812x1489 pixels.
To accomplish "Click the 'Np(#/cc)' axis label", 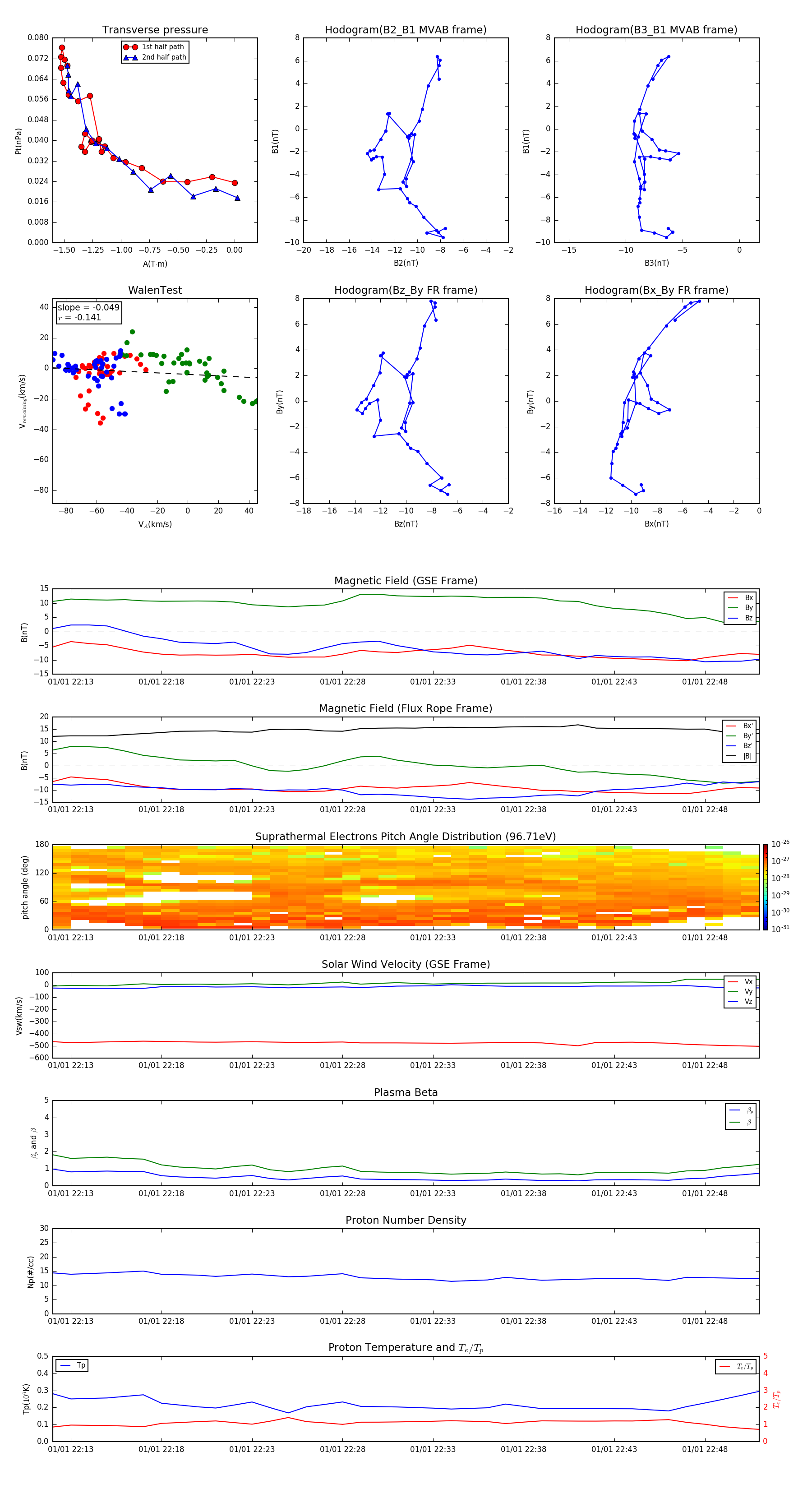I will (x=31, y=1271).
